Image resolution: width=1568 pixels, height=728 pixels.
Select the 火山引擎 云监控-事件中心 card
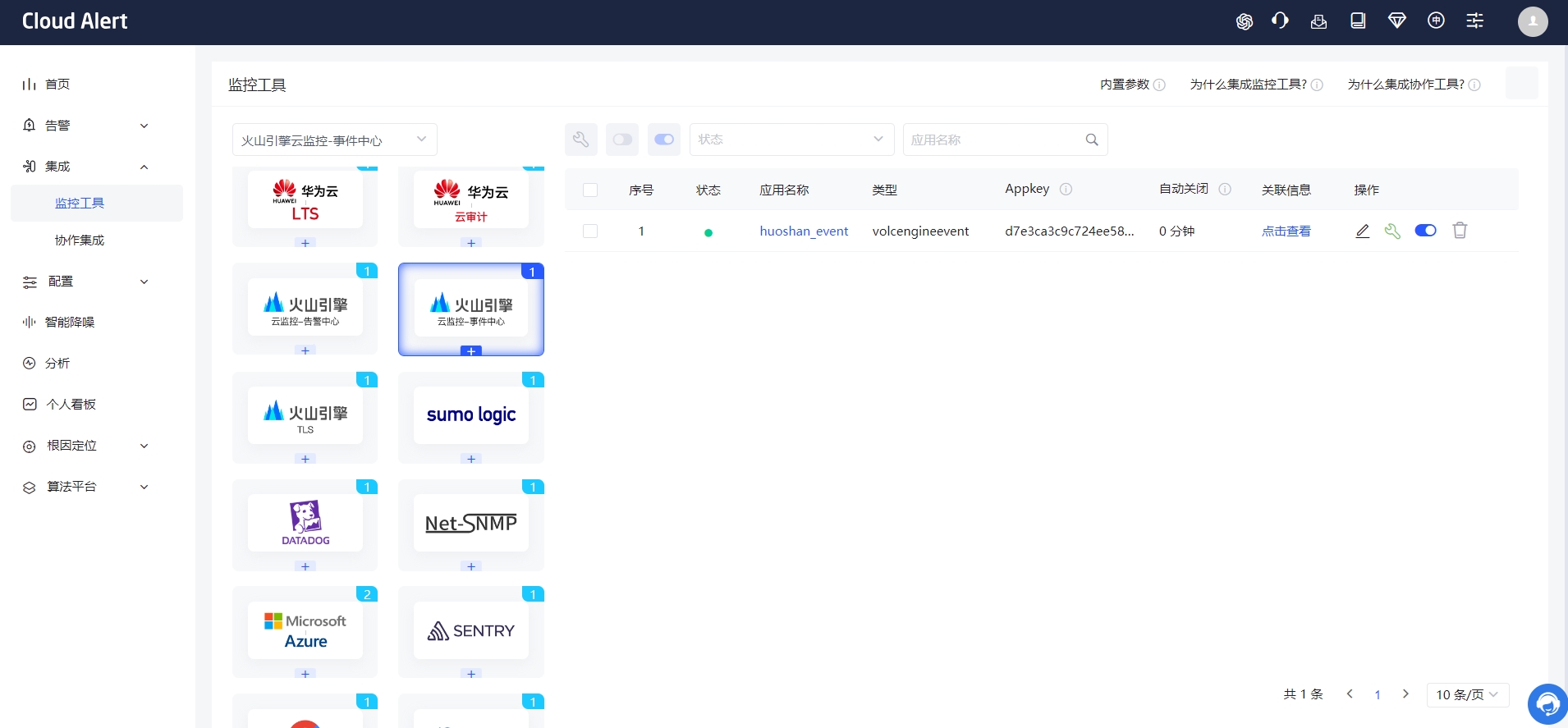click(x=471, y=308)
